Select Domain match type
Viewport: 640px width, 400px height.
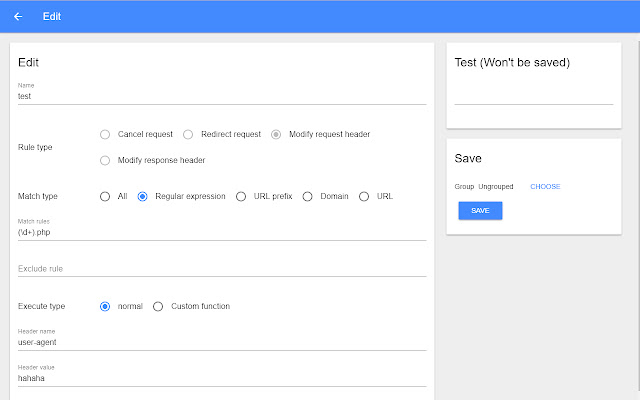pos(308,196)
